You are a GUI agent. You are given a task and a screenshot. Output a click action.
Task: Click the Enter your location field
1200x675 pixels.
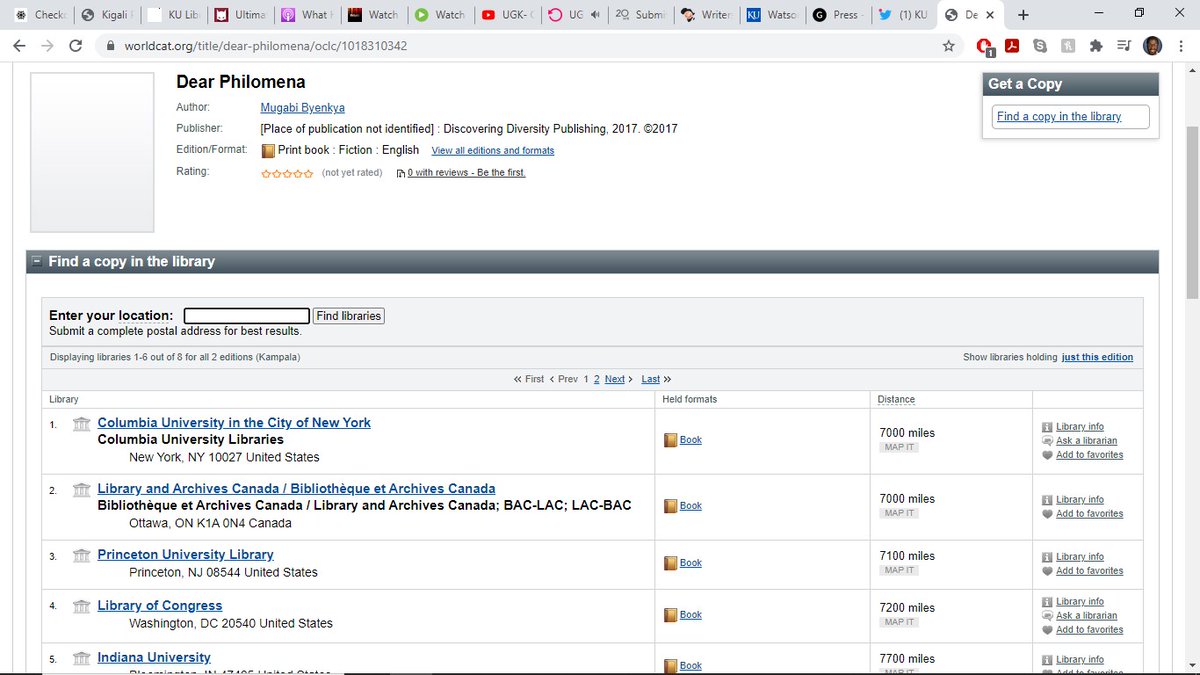(247, 316)
